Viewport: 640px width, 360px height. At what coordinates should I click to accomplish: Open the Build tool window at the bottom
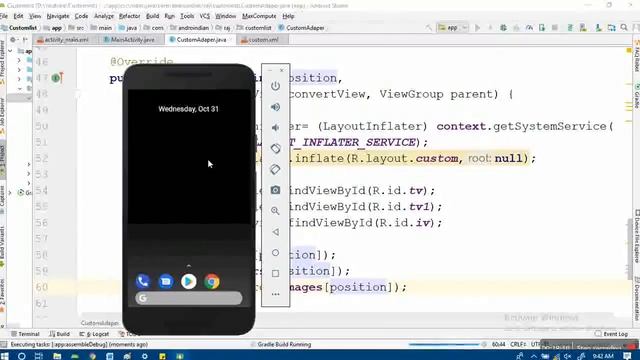[60, 334]
